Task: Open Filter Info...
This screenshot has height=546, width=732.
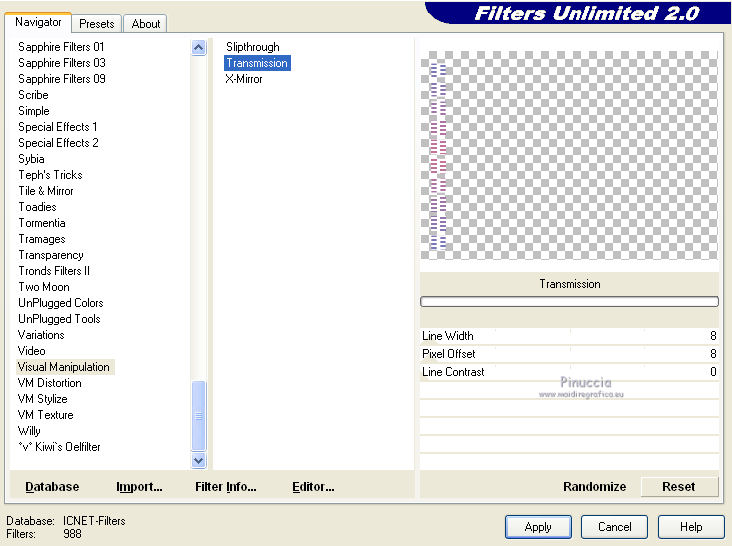Action: tap(225, 487)
